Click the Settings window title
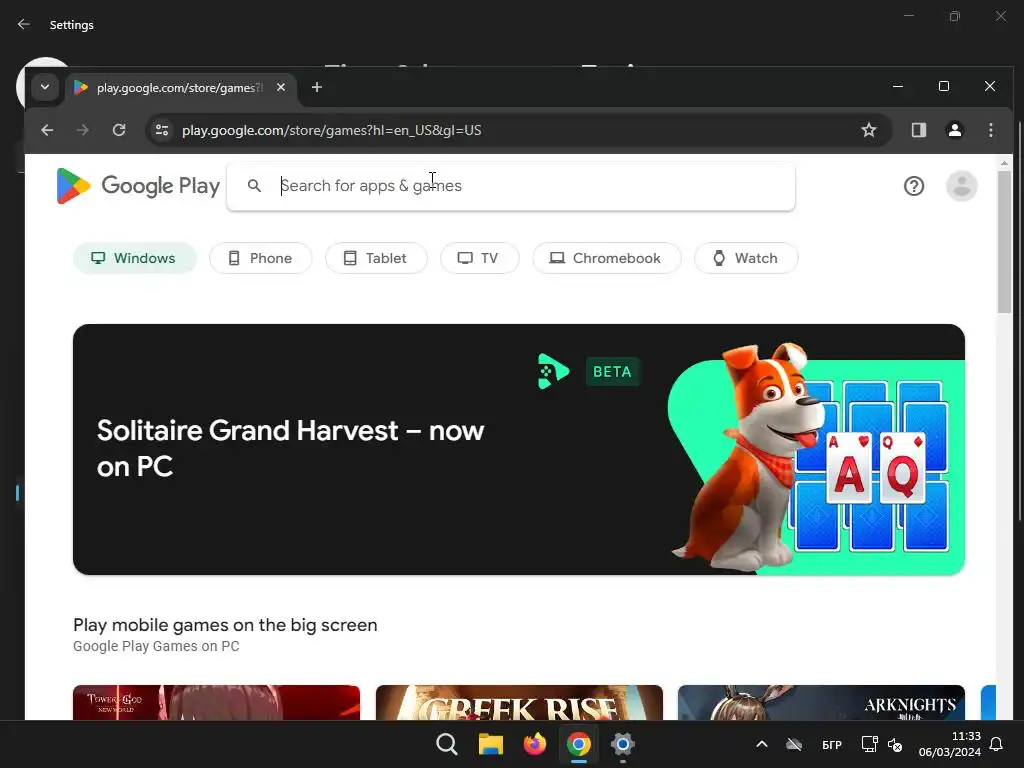 [x=72, y=25]
